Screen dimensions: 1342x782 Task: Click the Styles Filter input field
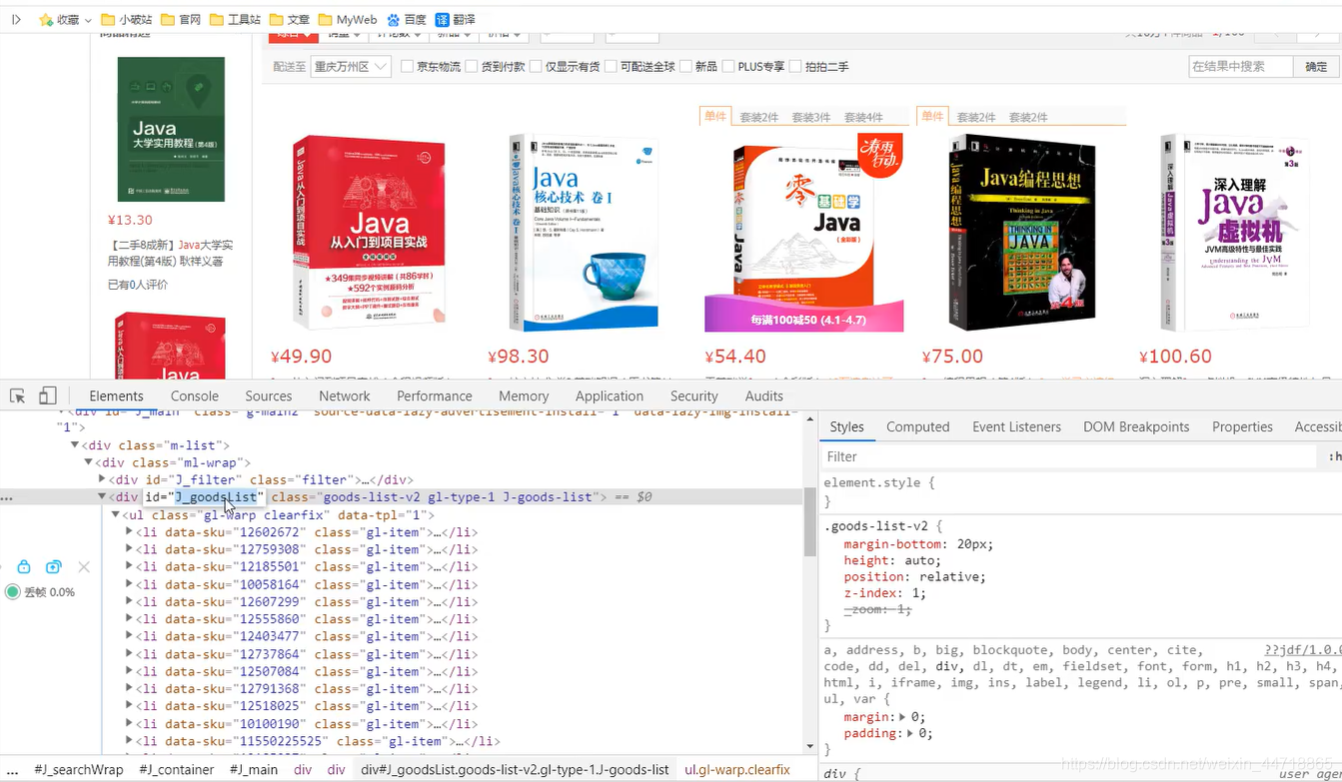point(1068,457)
